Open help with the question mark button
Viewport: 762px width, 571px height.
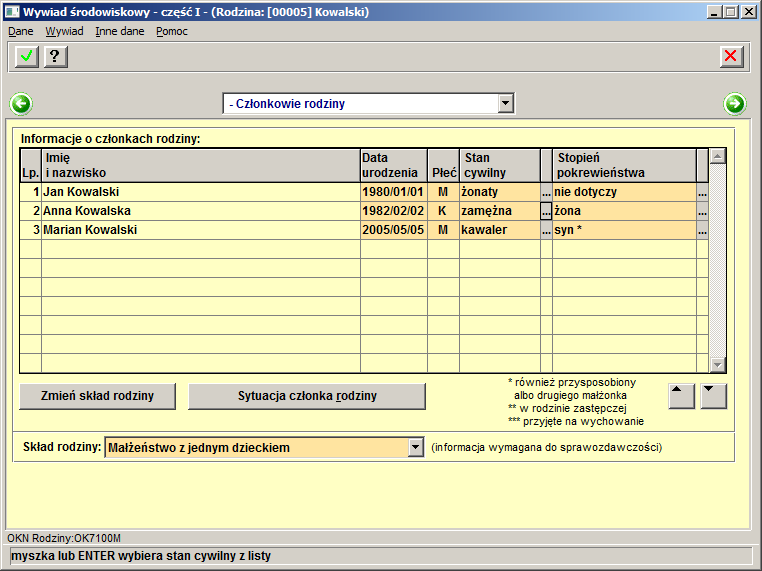55,57
